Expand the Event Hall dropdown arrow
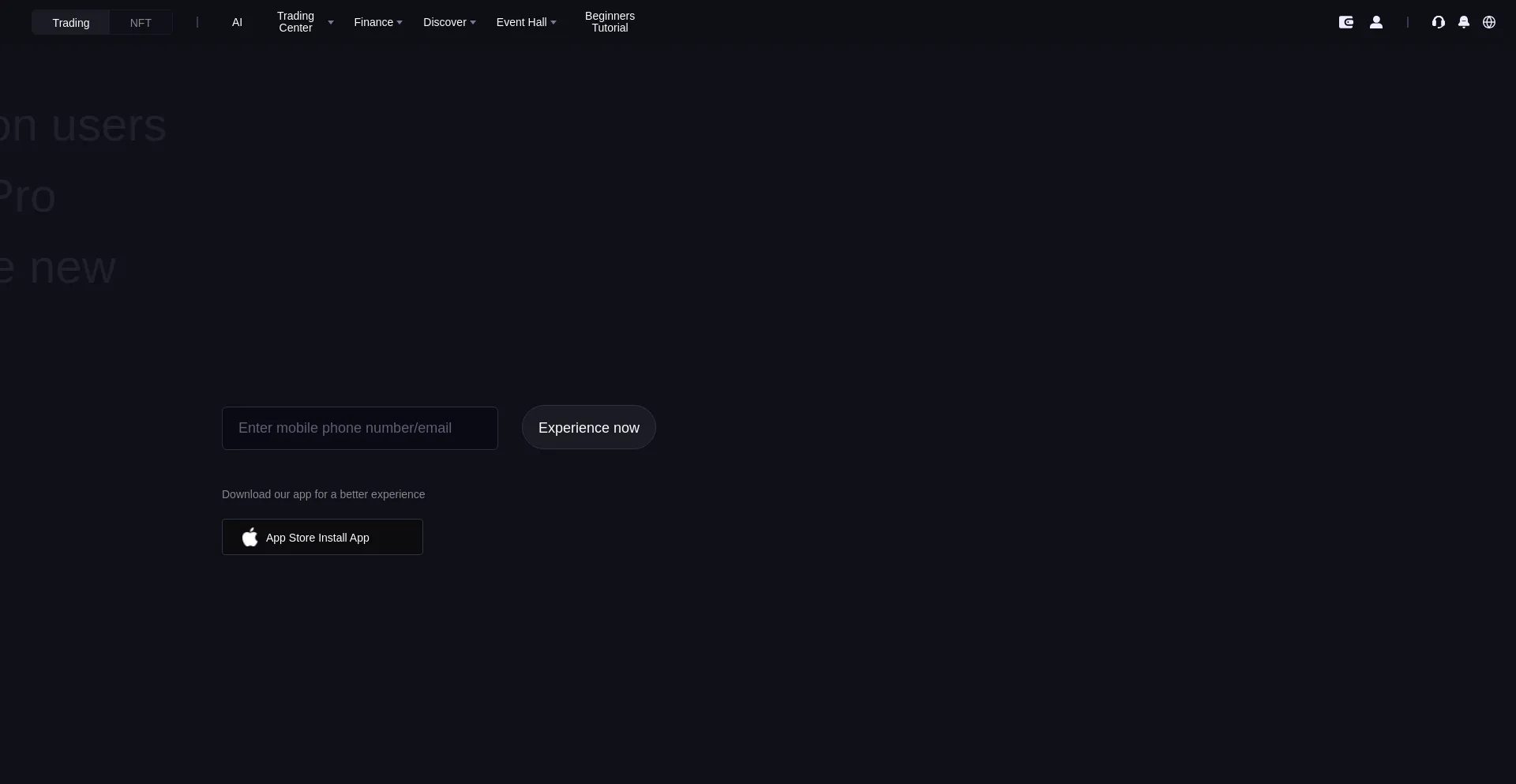Viewport: 1516px width, 784px height. pyautogui.click(x=553, y=23)
